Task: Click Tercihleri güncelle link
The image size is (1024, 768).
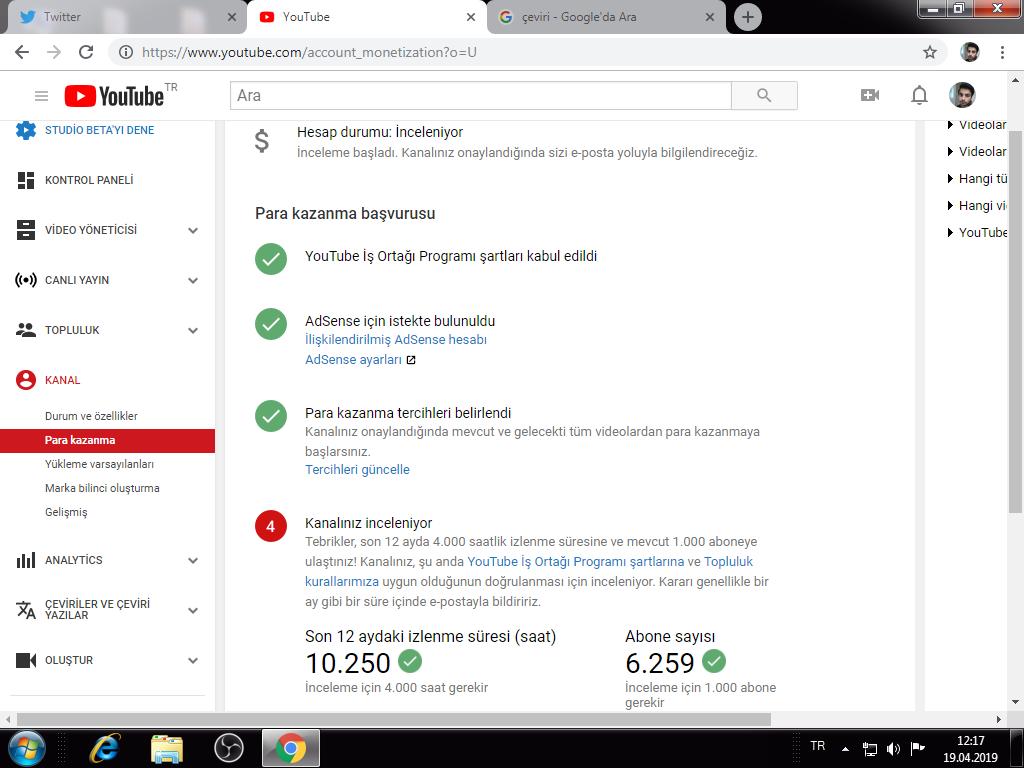Action: point(357,470)
